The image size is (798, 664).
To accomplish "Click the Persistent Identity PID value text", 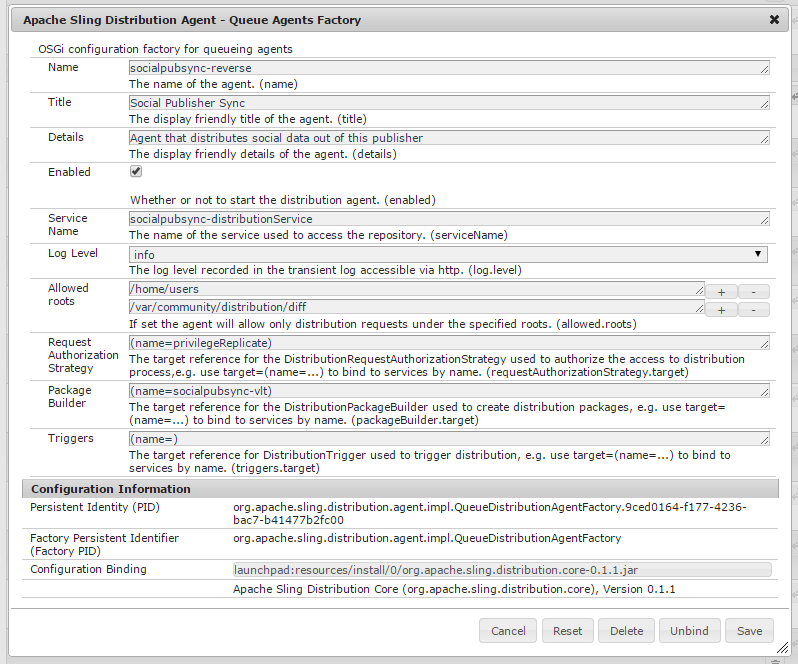I will 490,513.
